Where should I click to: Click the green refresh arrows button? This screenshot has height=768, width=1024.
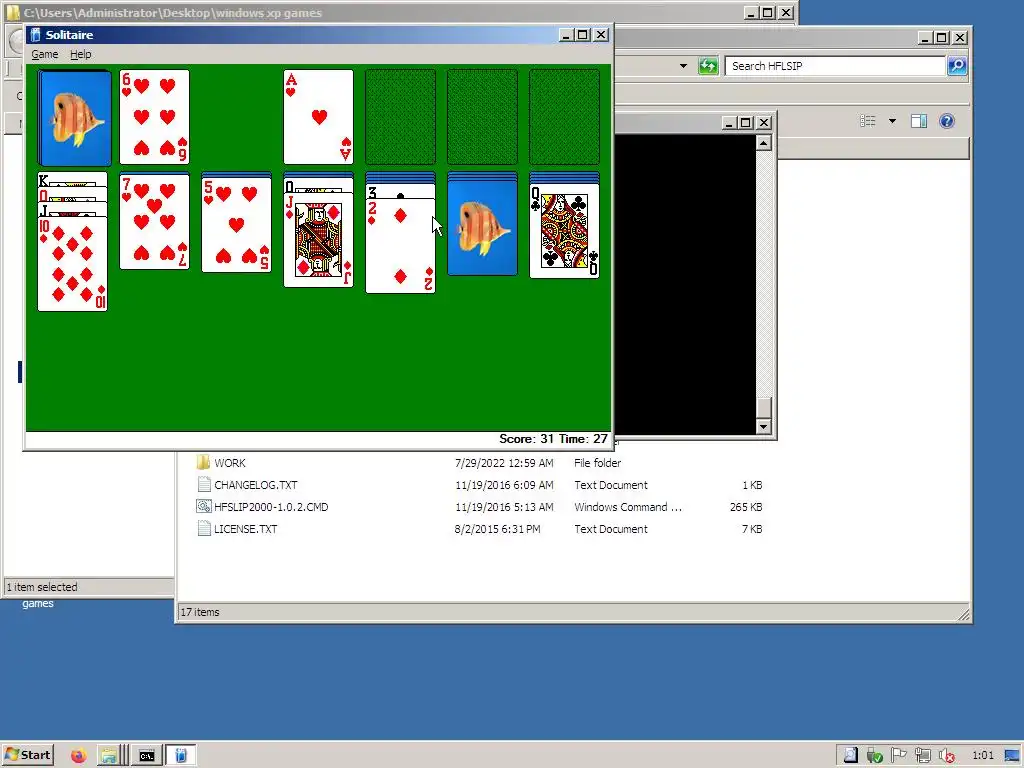pyautogui.click(x=707, y=66)
